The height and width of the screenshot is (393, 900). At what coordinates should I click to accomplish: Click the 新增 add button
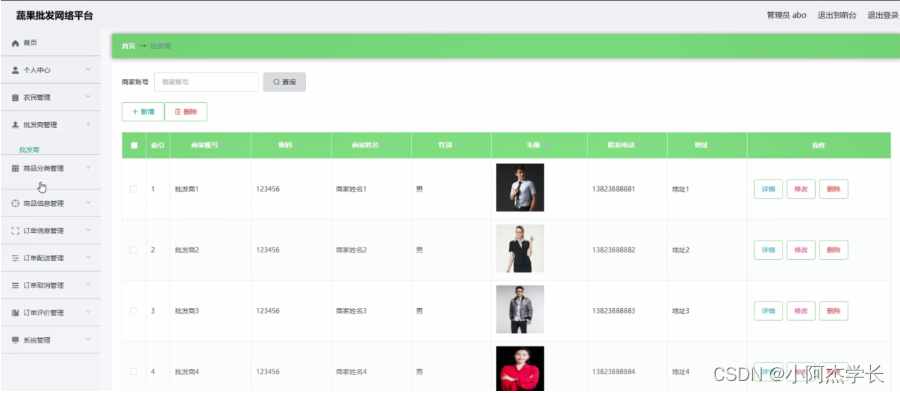coord(143,112)
